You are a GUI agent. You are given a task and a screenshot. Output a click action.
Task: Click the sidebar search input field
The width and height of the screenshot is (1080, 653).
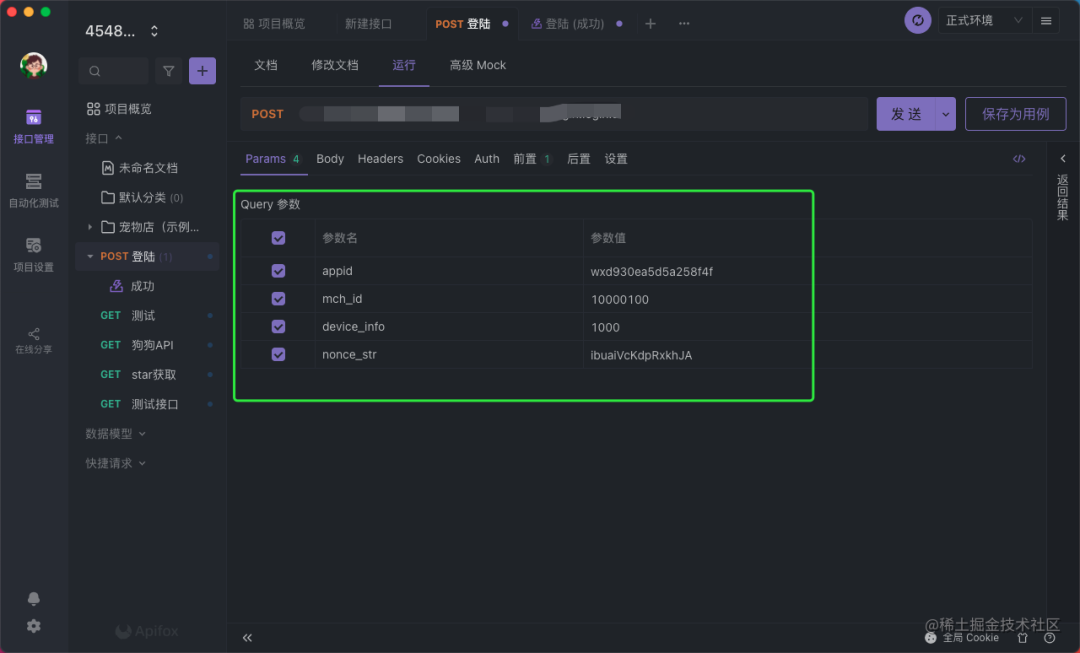[114, 71]
